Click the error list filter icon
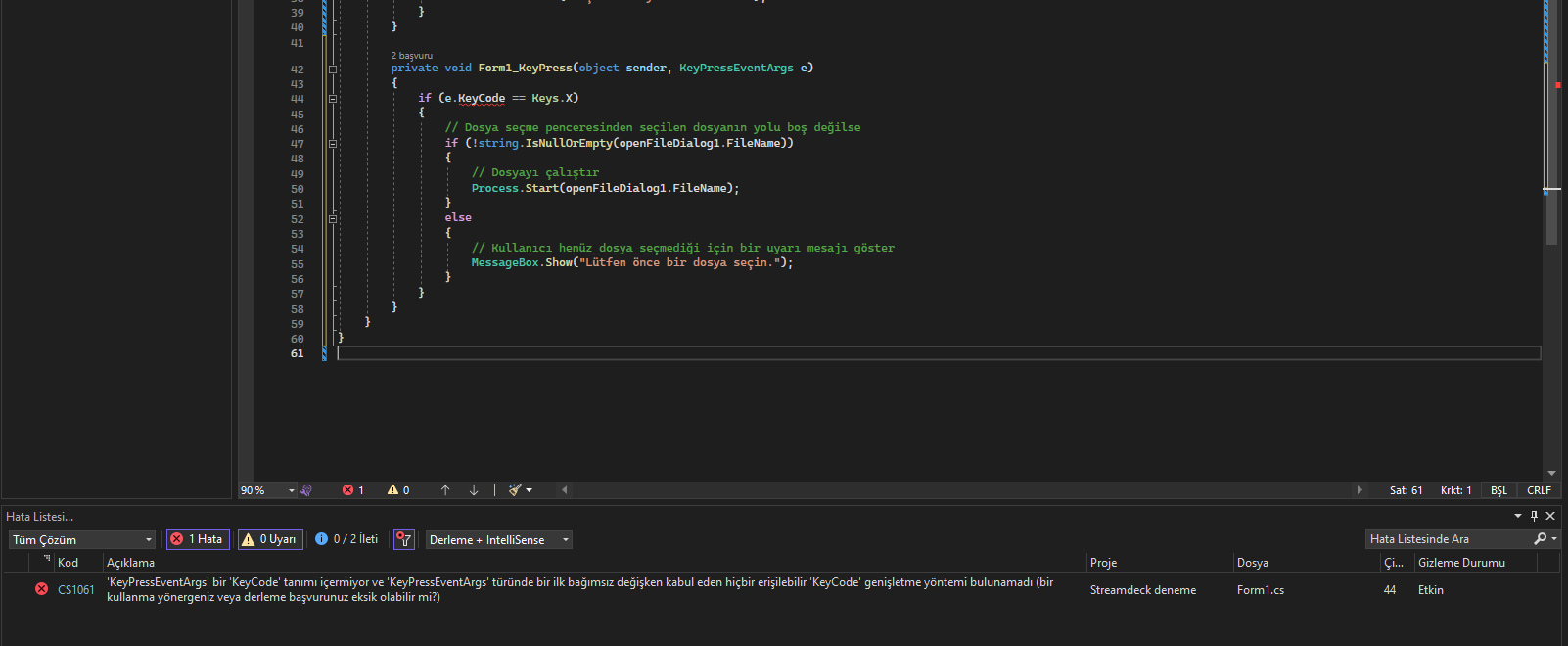This screenshot has height=646, width=1568. tap(403, 539)
